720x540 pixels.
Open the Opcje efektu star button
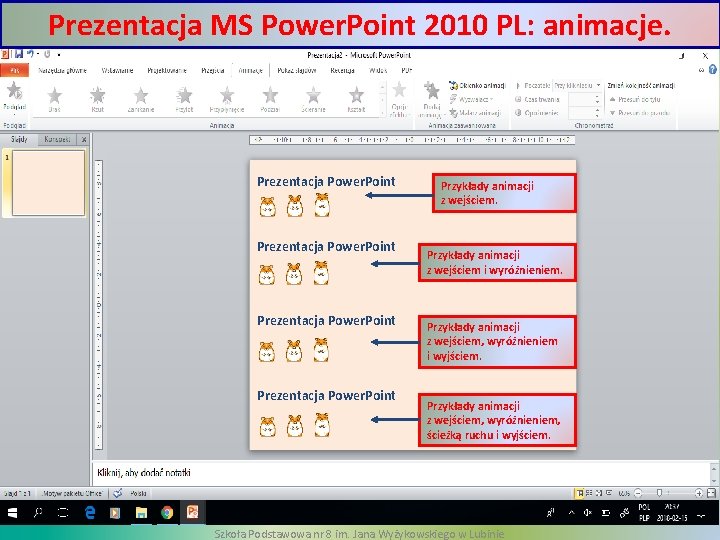[399, 90]
